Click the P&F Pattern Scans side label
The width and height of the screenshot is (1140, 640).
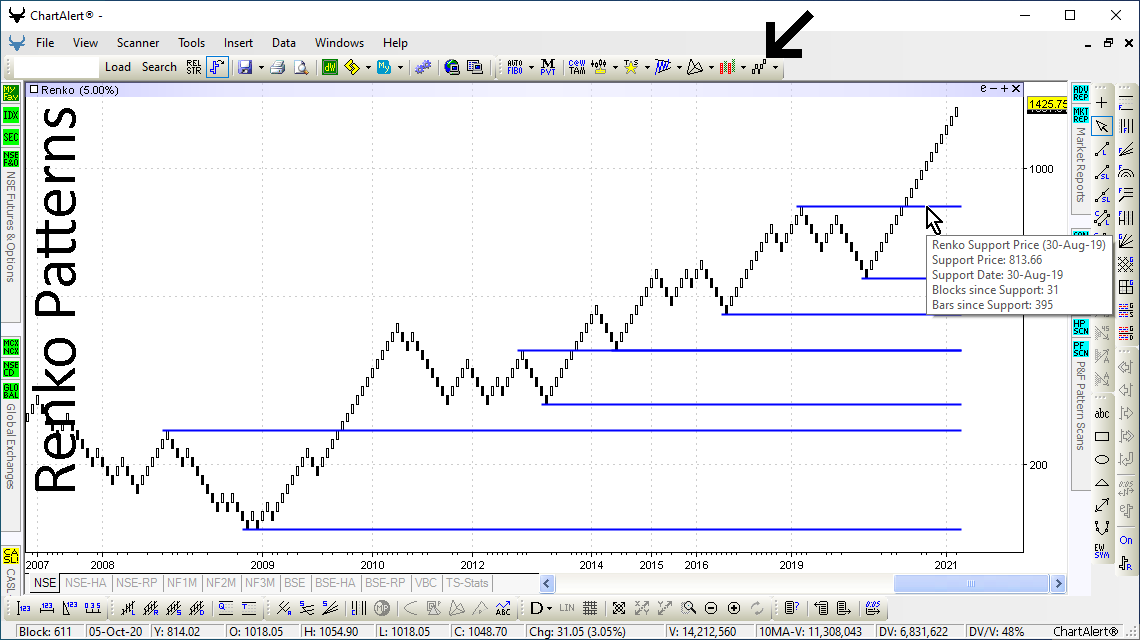coord(1080,406)
